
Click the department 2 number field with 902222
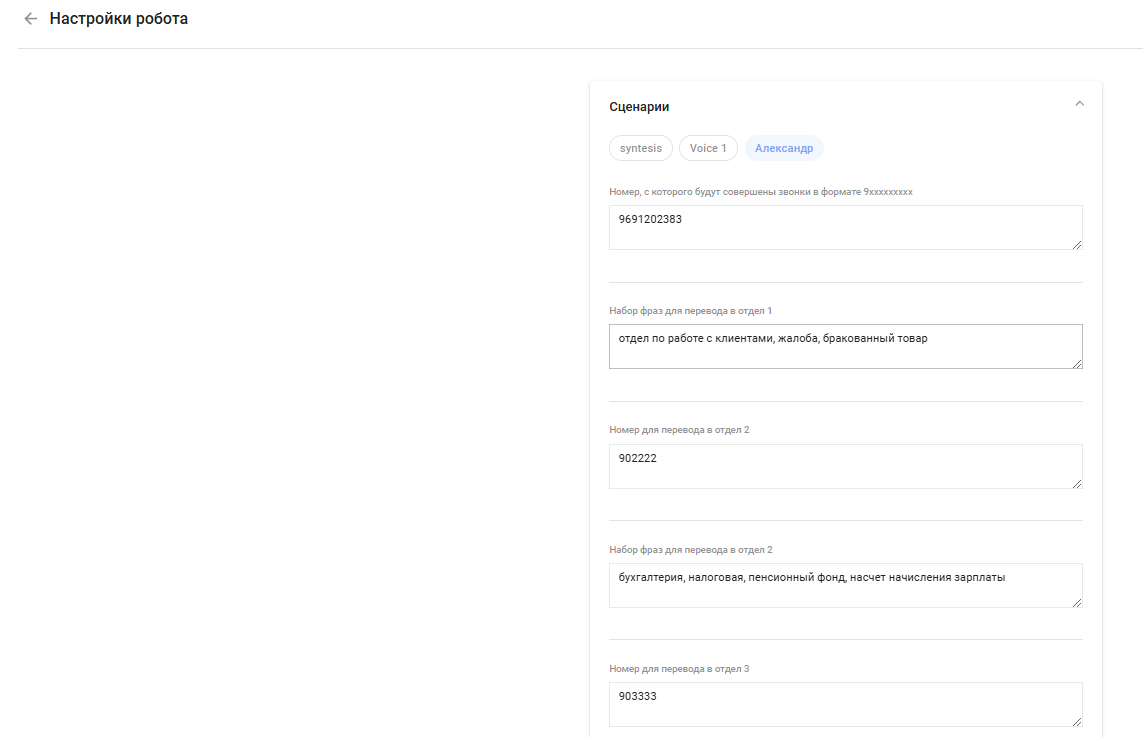(845, 466)
